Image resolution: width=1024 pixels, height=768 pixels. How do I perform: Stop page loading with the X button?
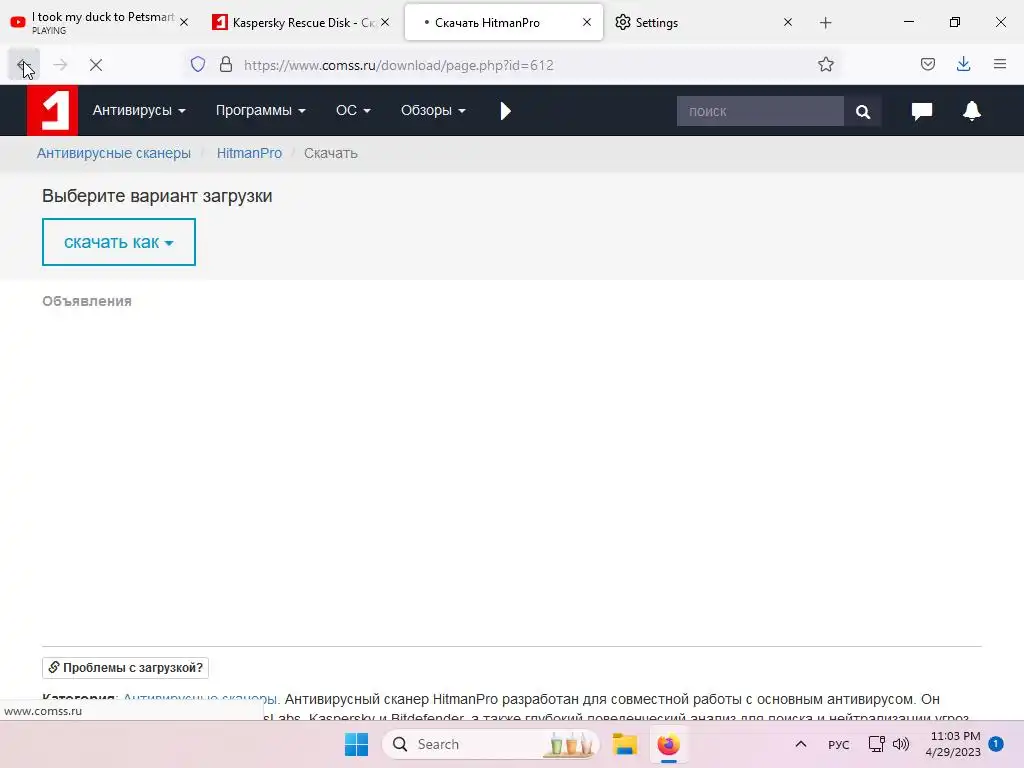tap(96, 65)
